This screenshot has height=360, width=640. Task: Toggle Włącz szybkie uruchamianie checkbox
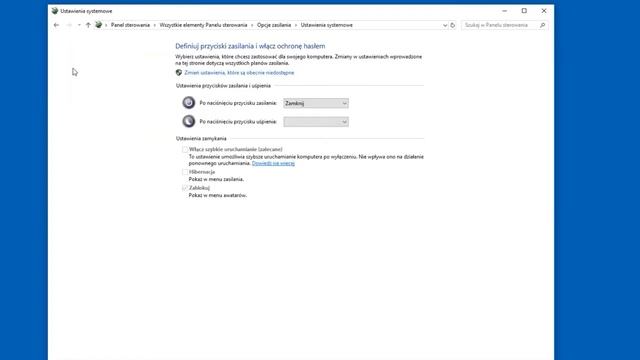tap(185, 149)
